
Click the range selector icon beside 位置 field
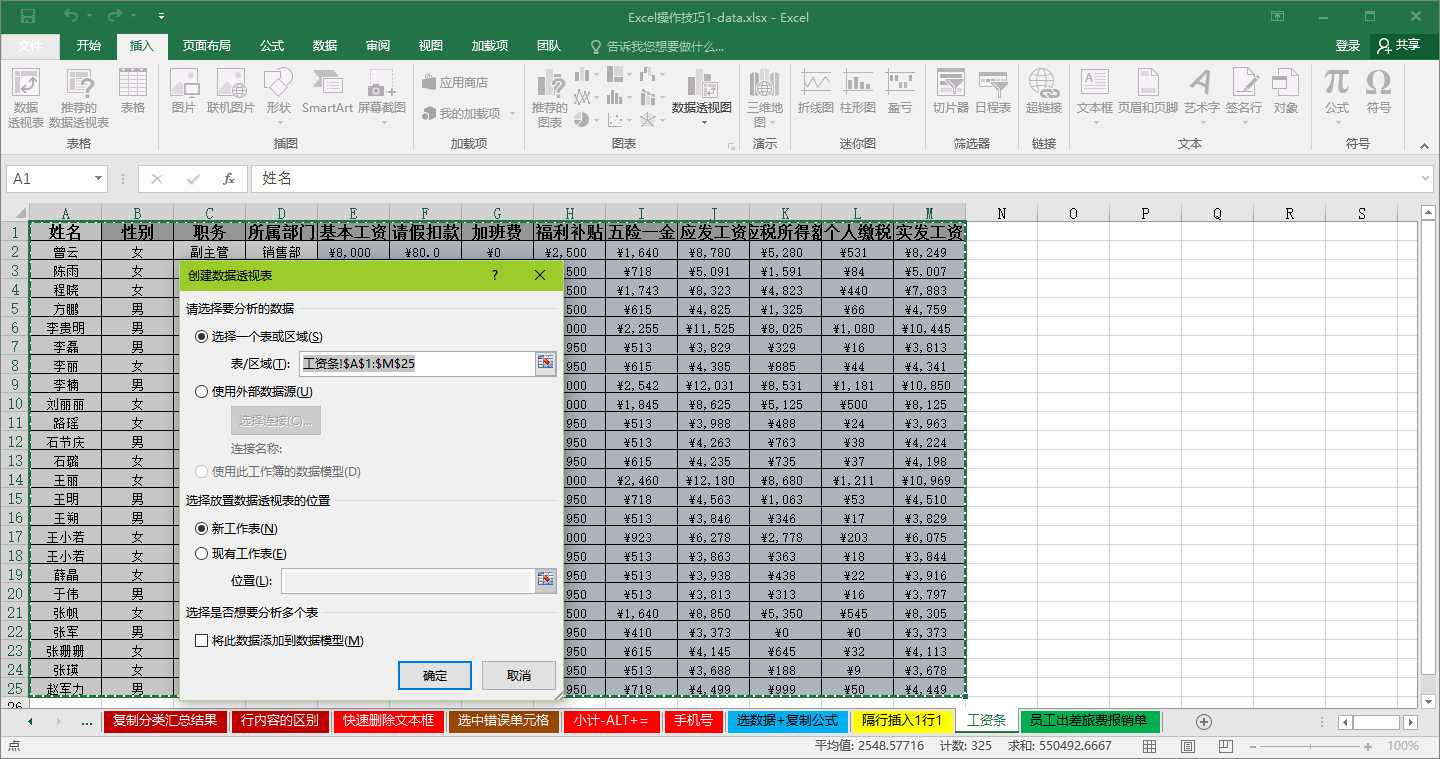(x=545, y=580)
